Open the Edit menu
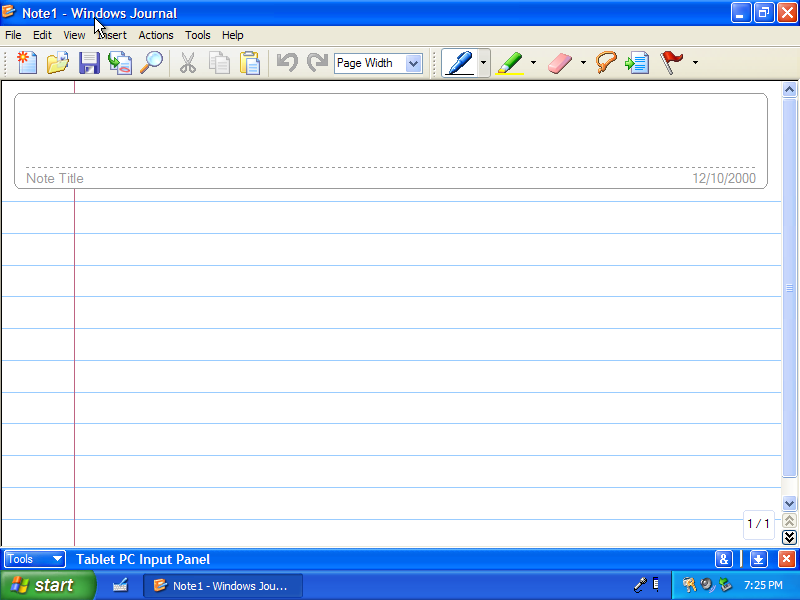The height and width of the screenshot is (600, 800). (42, 35)
